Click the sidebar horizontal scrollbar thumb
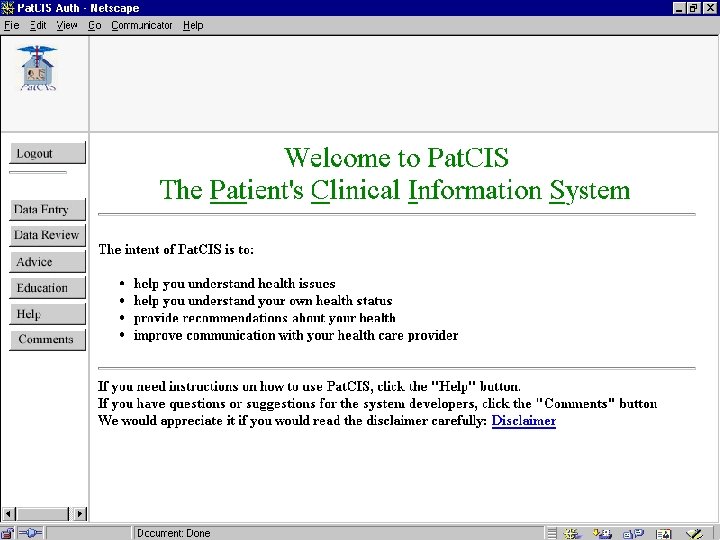The height and width of the screenshot is (540, 720). point(42,514)
